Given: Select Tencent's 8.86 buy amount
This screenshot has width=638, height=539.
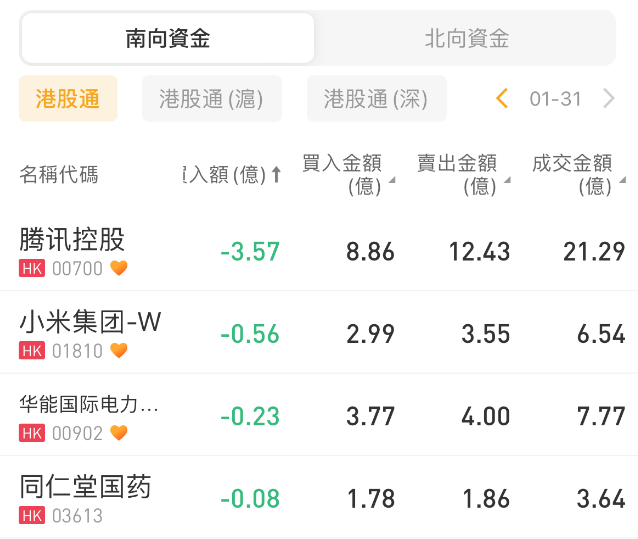Looking at the screenshot, I should (370, 251).
